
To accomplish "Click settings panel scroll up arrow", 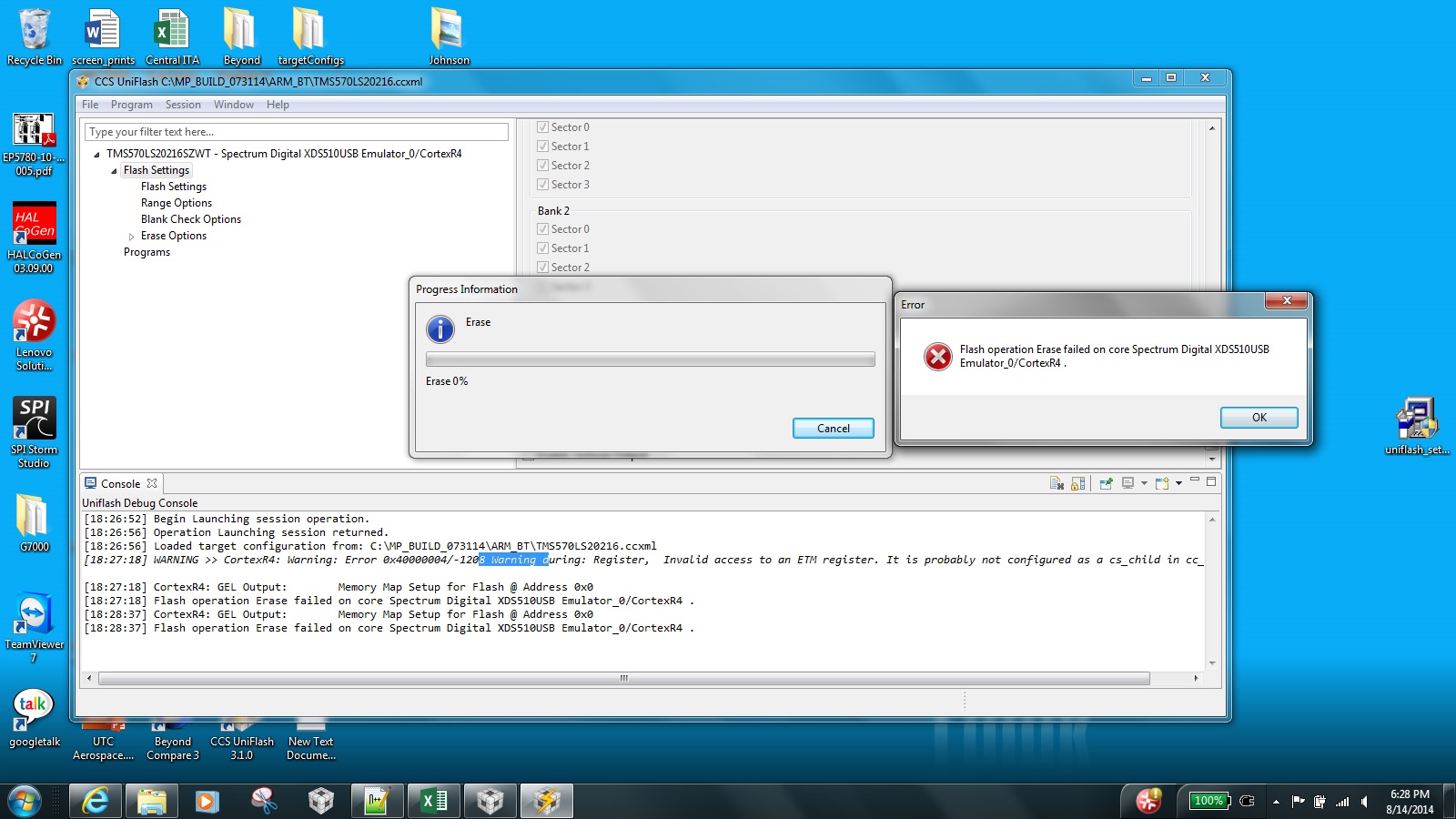I will 1212,128.
